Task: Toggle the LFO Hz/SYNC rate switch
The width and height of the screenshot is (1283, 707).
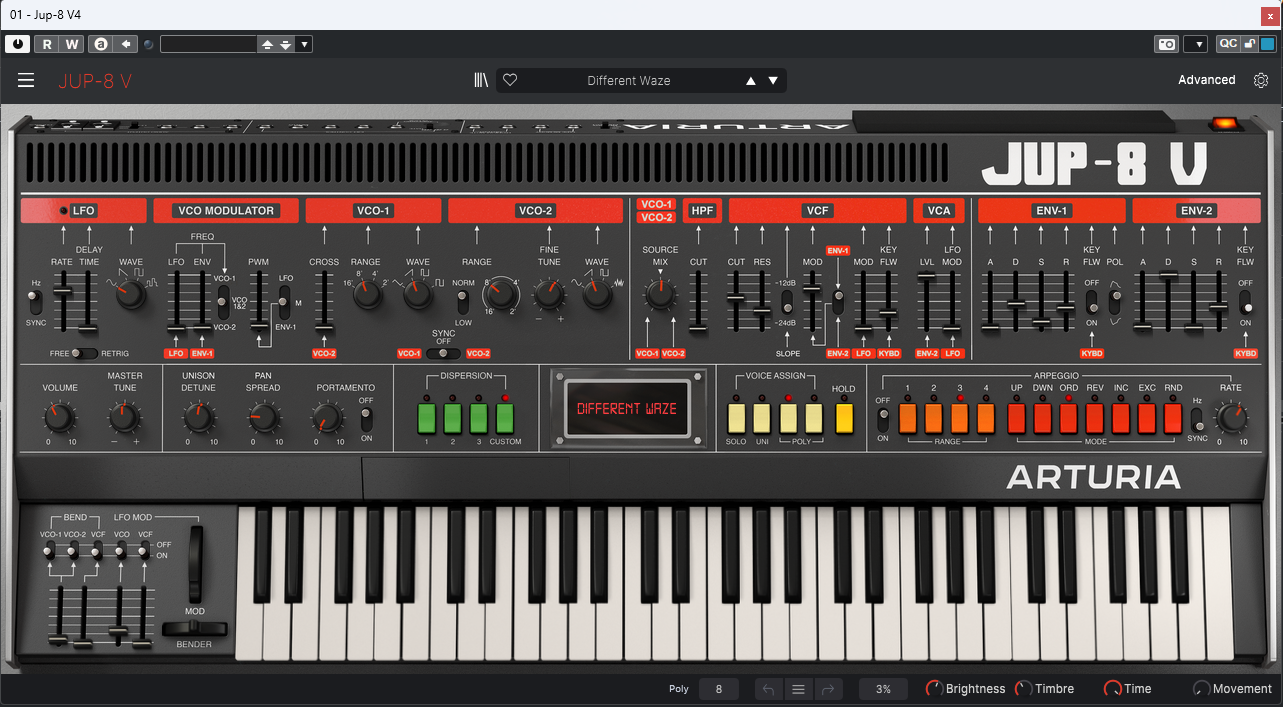Action: (38, 302)
